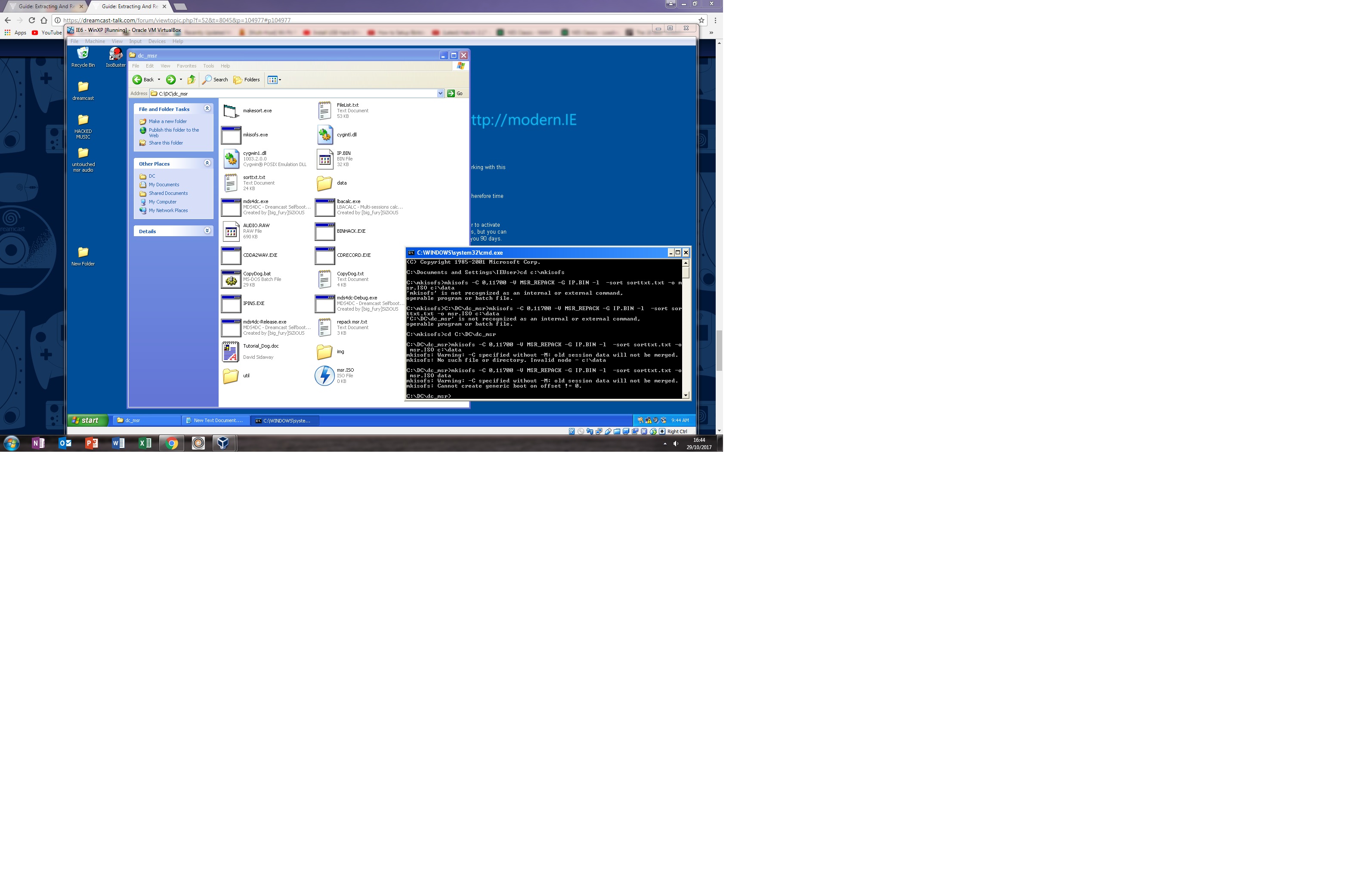The height and width of the screenshot is (869, 1372).
Task: Click the address field showing C:\DC\dc_msr
Action: pyautogui.click(x=294, y=93)
